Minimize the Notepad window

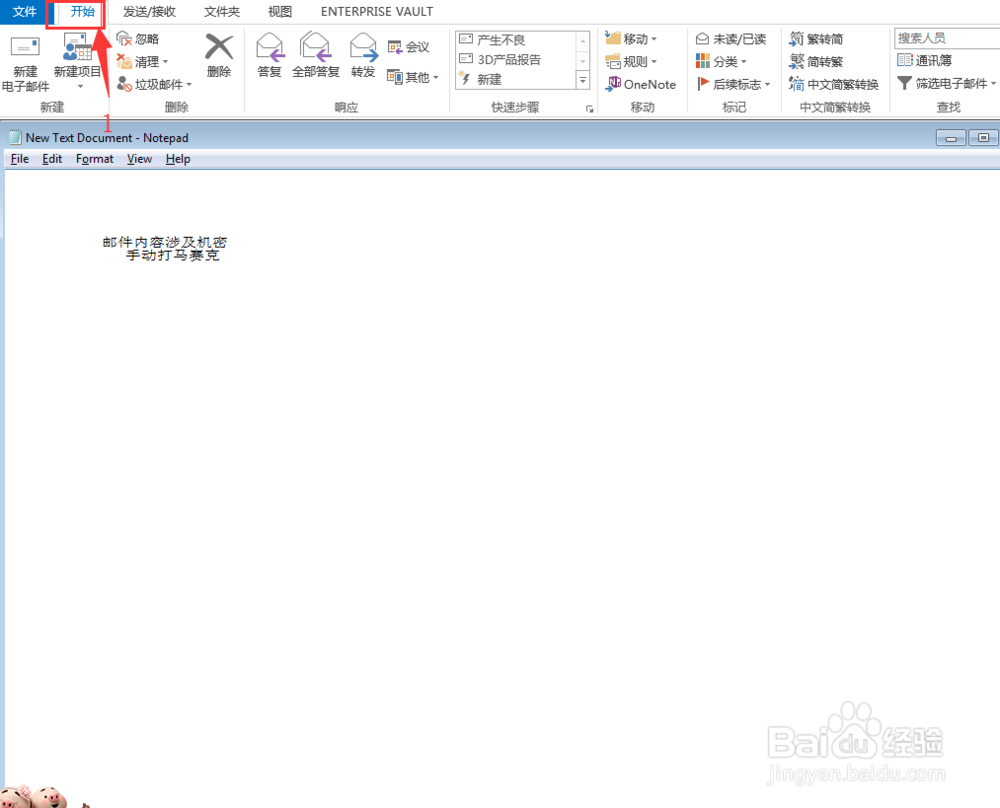click(x=950, y=138)
